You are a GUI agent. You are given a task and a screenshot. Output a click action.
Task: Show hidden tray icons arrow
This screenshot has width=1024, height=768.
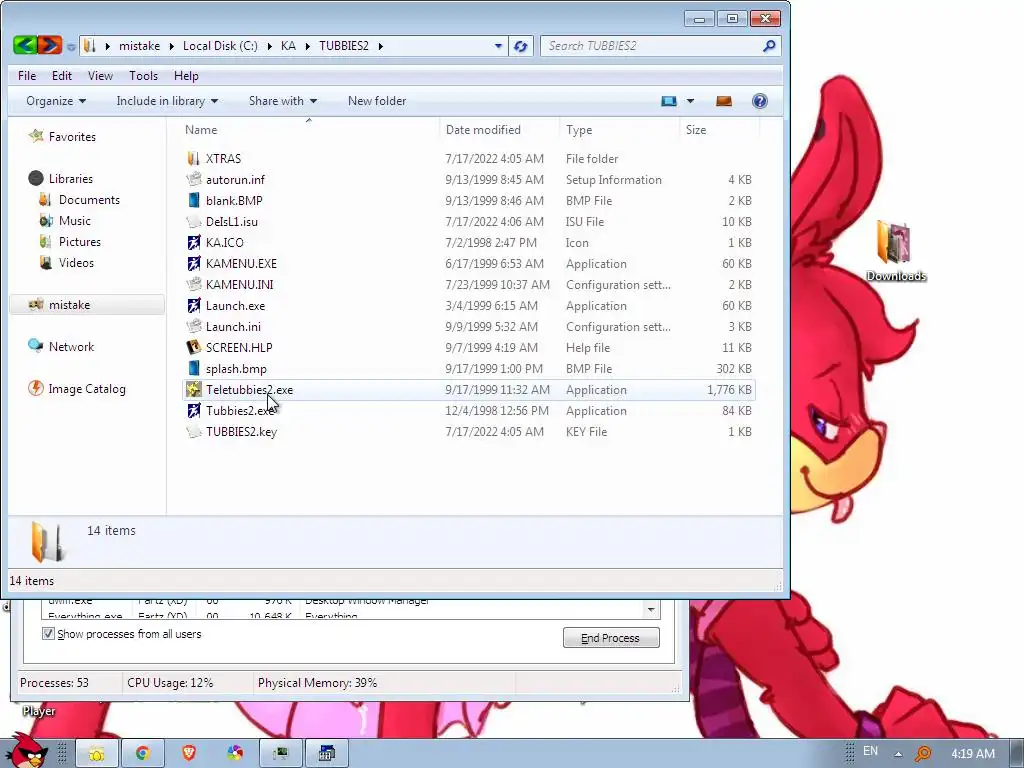pyautogui.click(x=899, y=754)
